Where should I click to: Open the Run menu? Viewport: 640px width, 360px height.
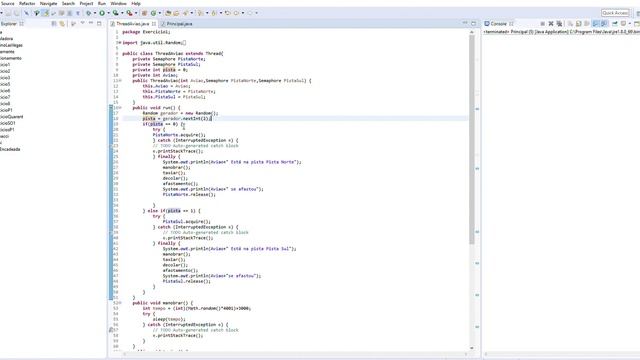point(102,3)
